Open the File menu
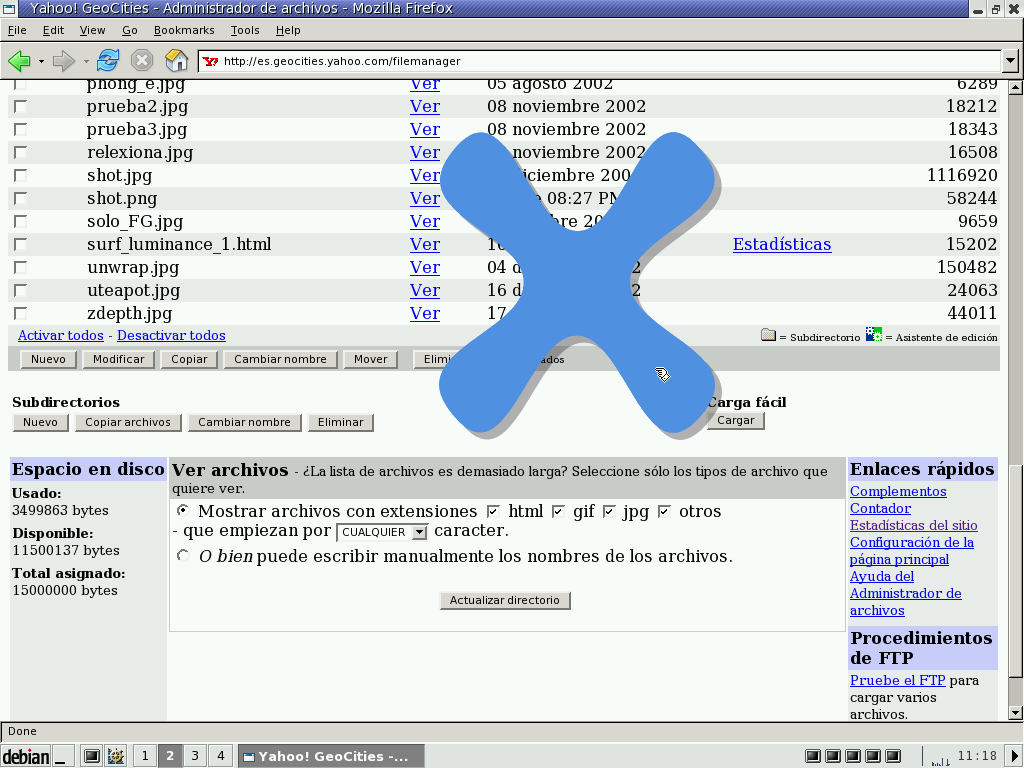Viewport: 1024px width, 768px height. coord(17,30)
